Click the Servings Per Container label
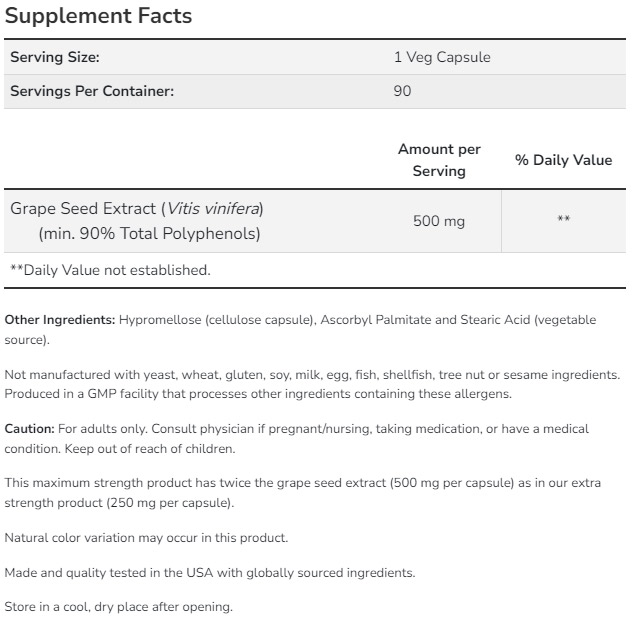The width and height of the screenshot is (632, 618). tap(92, 91)
